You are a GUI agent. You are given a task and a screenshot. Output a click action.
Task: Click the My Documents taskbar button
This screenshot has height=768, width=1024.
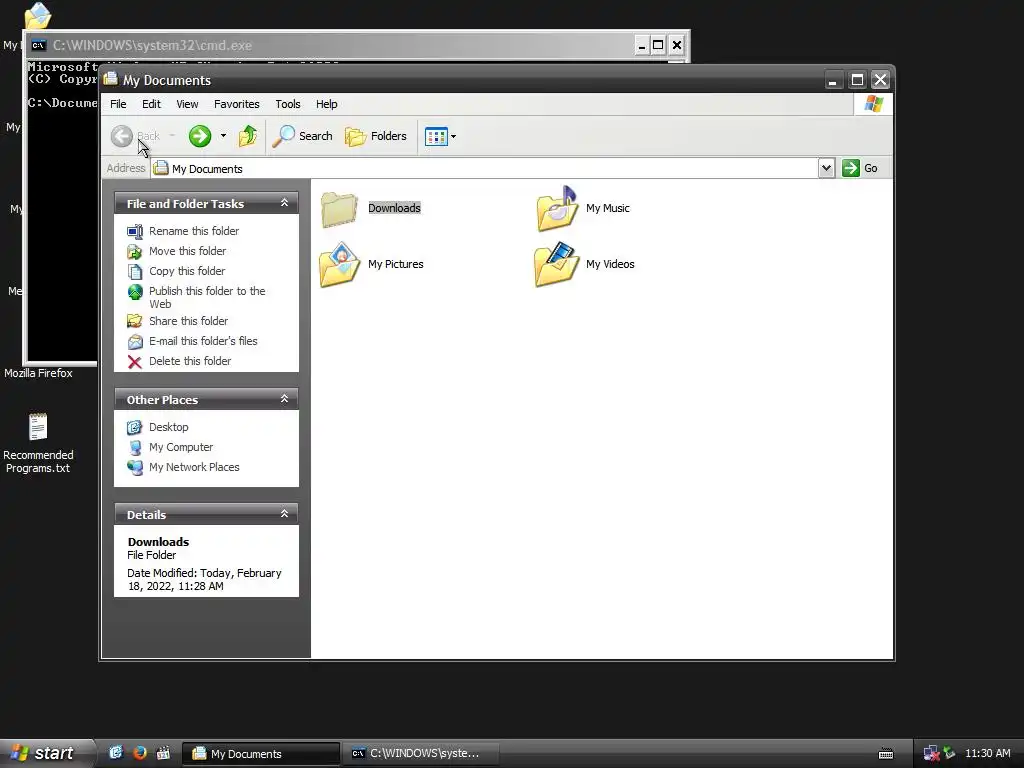coord(261,754)
